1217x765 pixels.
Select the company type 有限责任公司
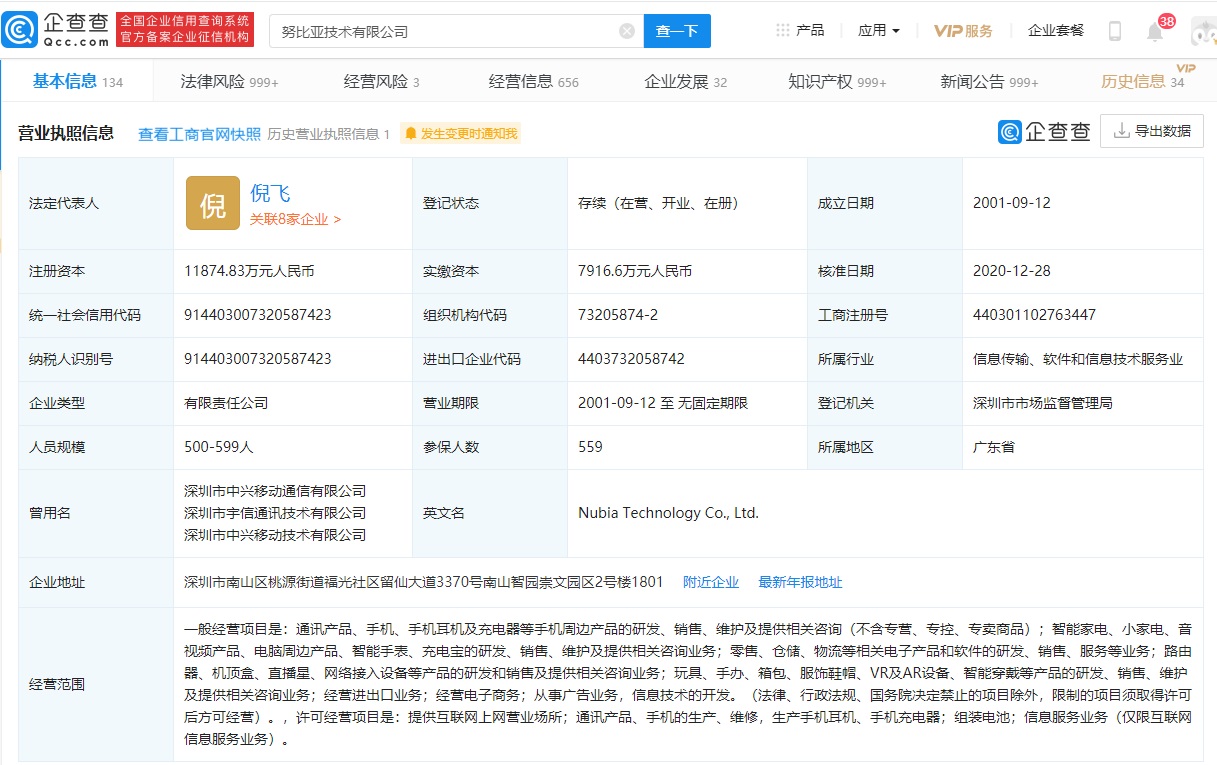coord(226,403)
